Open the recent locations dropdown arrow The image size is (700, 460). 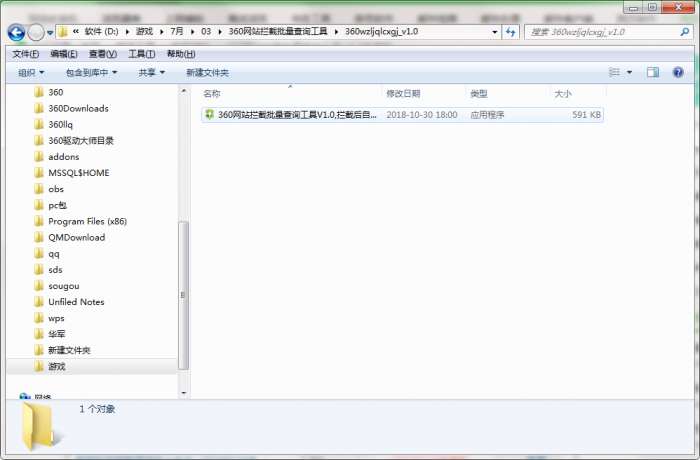(50, 33)
